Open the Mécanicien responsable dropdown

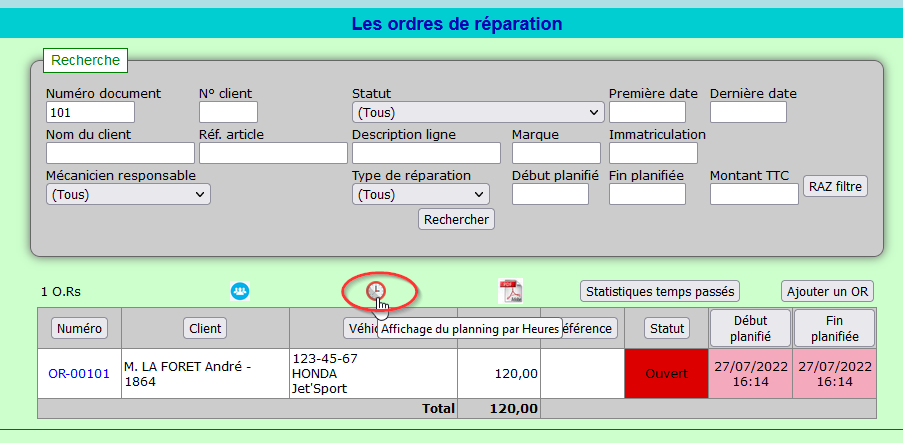(x=128, y=194)
